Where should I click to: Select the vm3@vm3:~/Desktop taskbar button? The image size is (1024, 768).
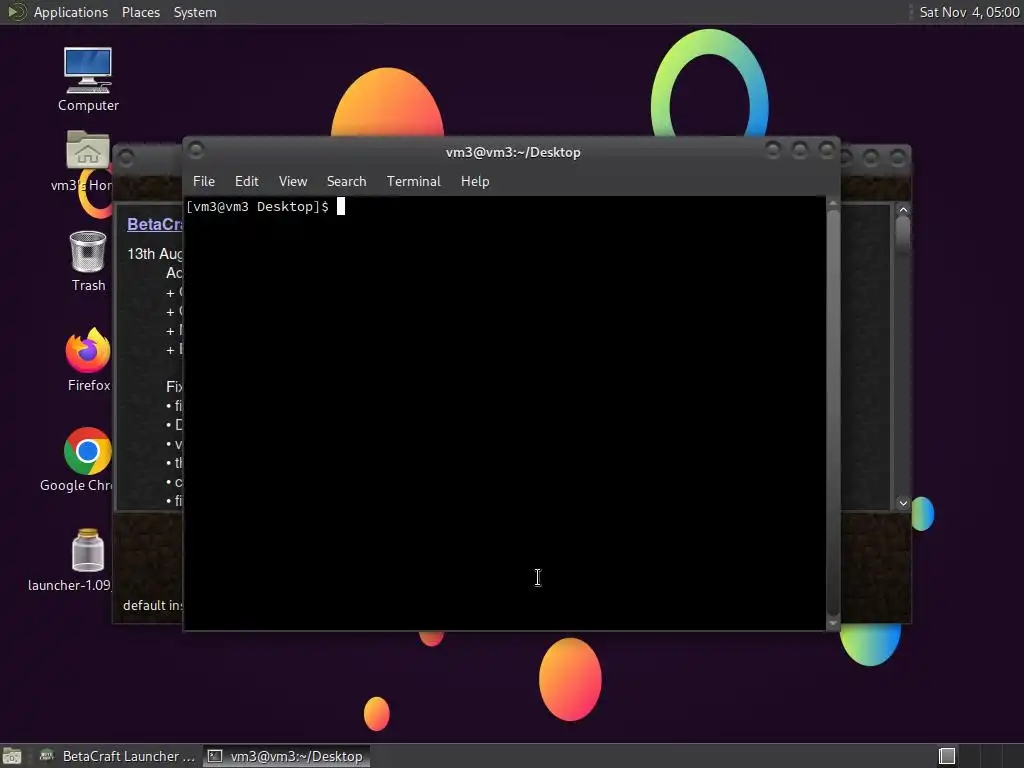click(286, 756)
